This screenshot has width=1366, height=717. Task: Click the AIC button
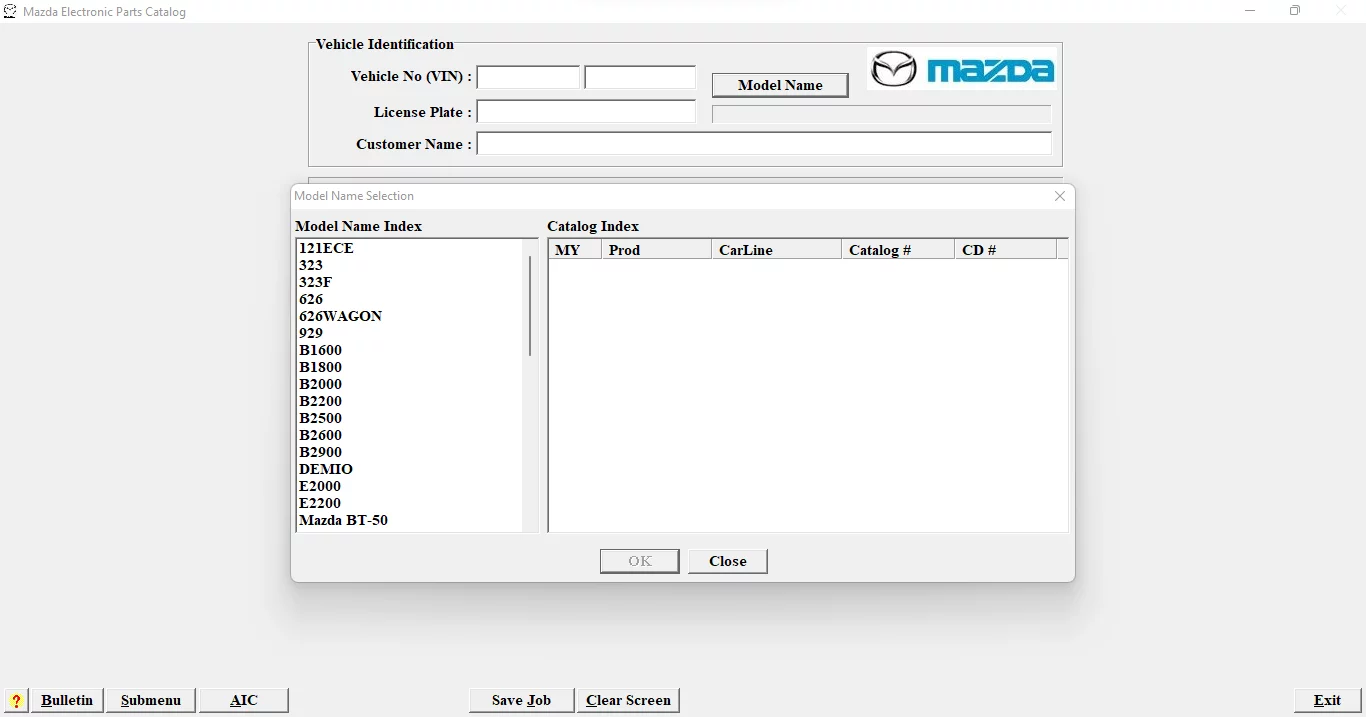click(244, 700)
